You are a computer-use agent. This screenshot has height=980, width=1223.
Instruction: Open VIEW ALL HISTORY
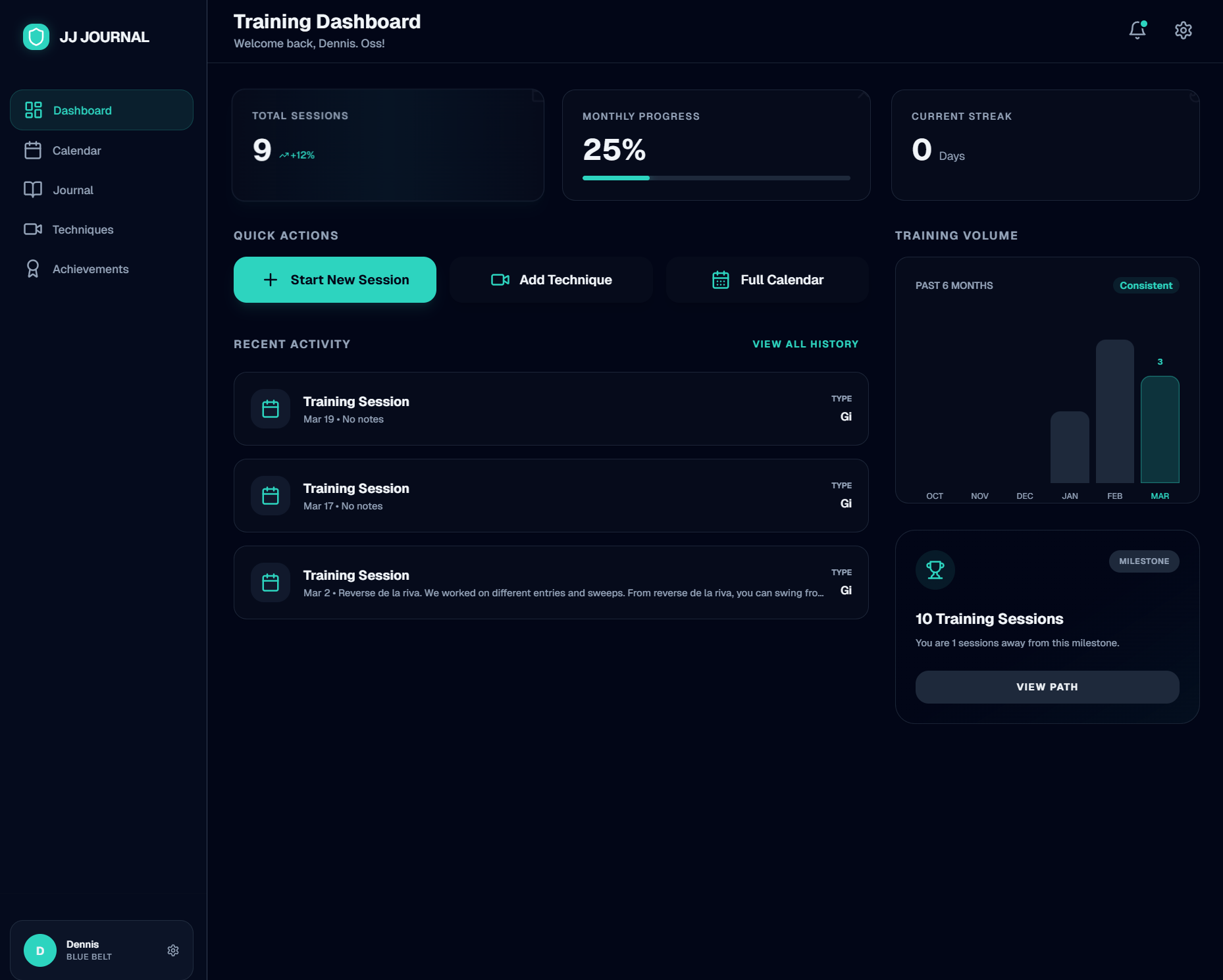[x=805, y=344]
